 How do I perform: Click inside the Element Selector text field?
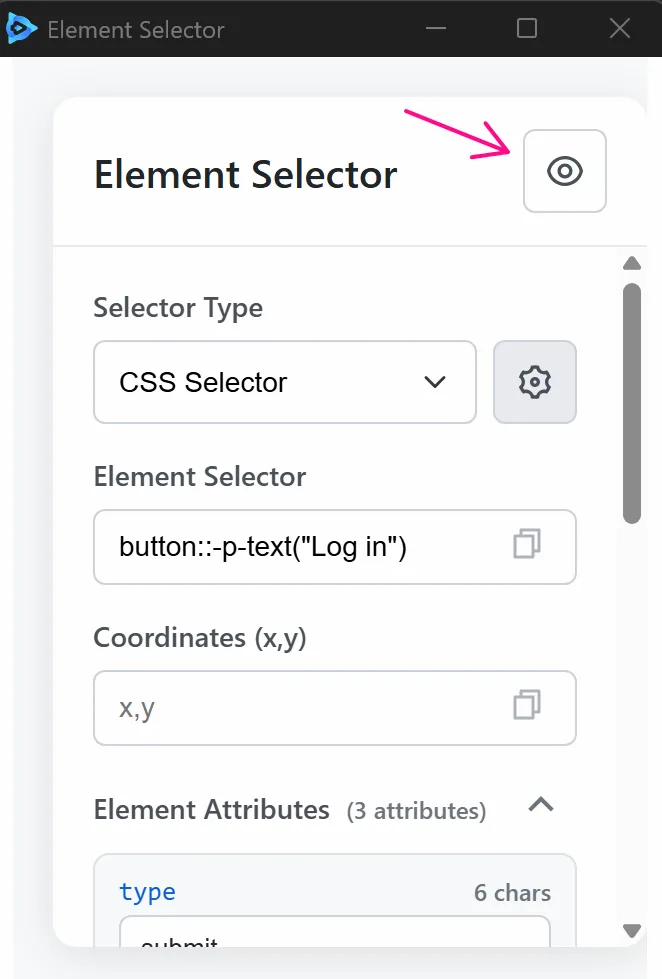pyautogui.click(x=280, y=546)
